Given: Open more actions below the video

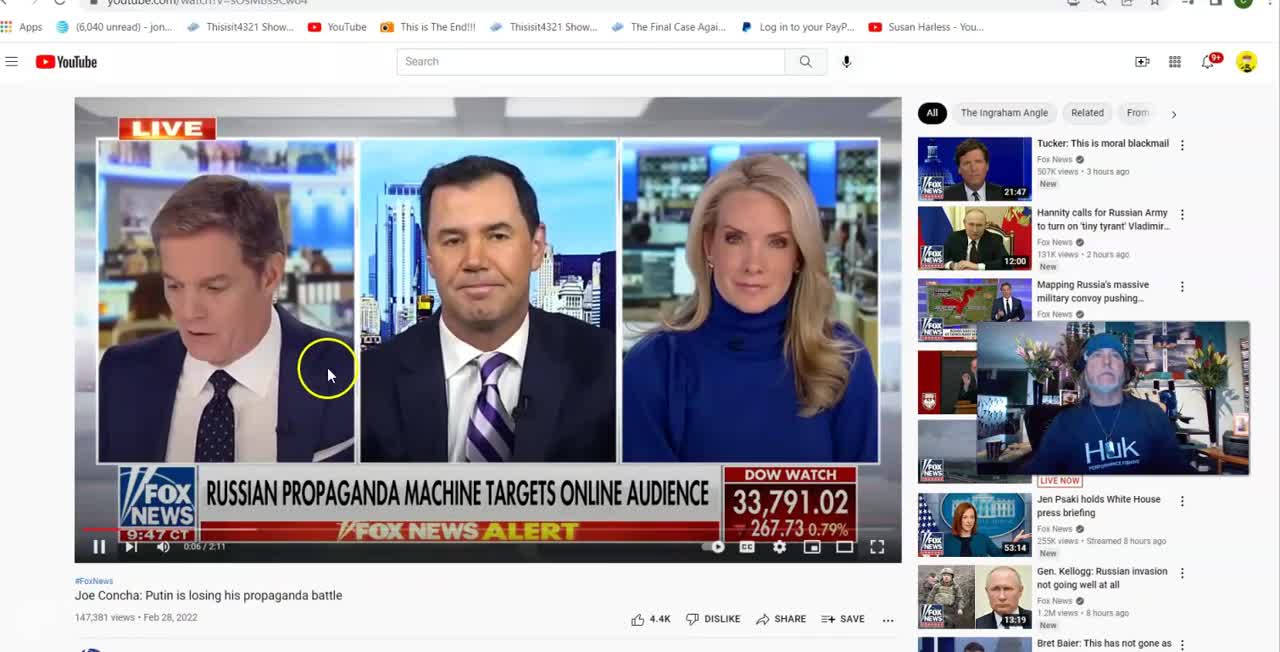Looking at the screenshot, I should pos(888,620).
